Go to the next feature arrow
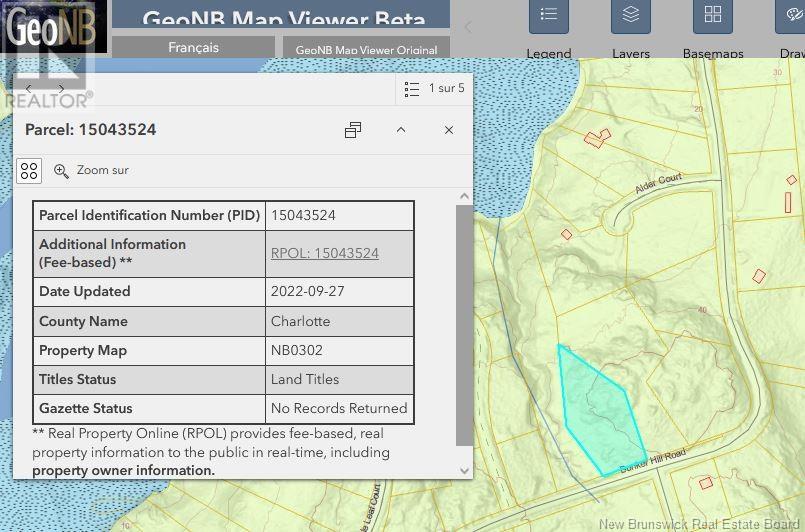This screenshot has height=532, width=805. 62,89
